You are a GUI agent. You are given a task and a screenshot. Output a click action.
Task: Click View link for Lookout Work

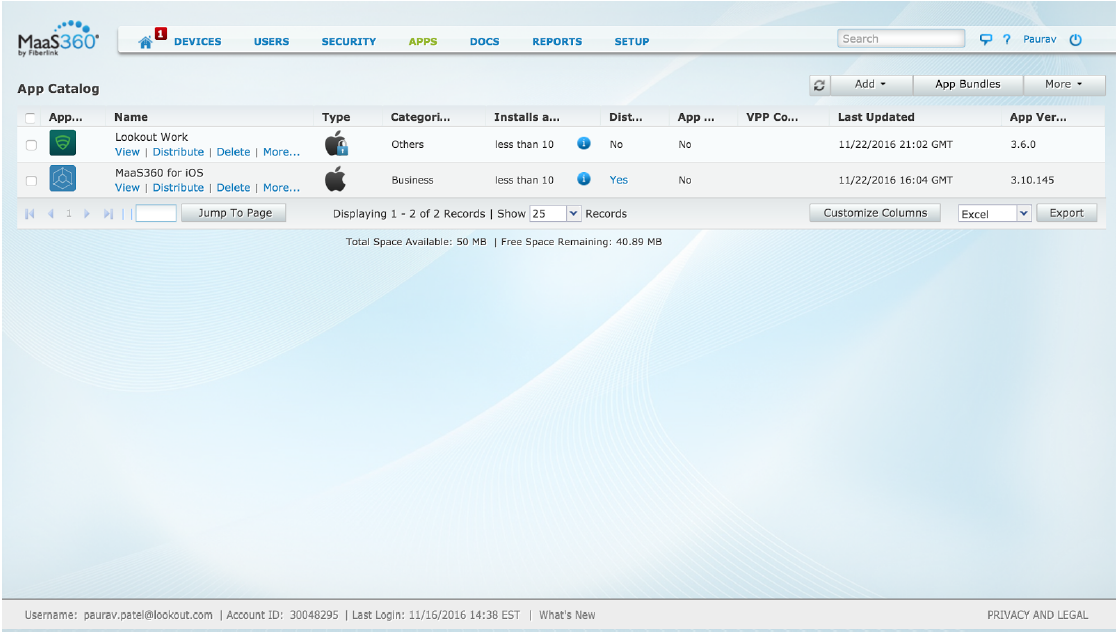pyautogui.click(x=127, y=152)
